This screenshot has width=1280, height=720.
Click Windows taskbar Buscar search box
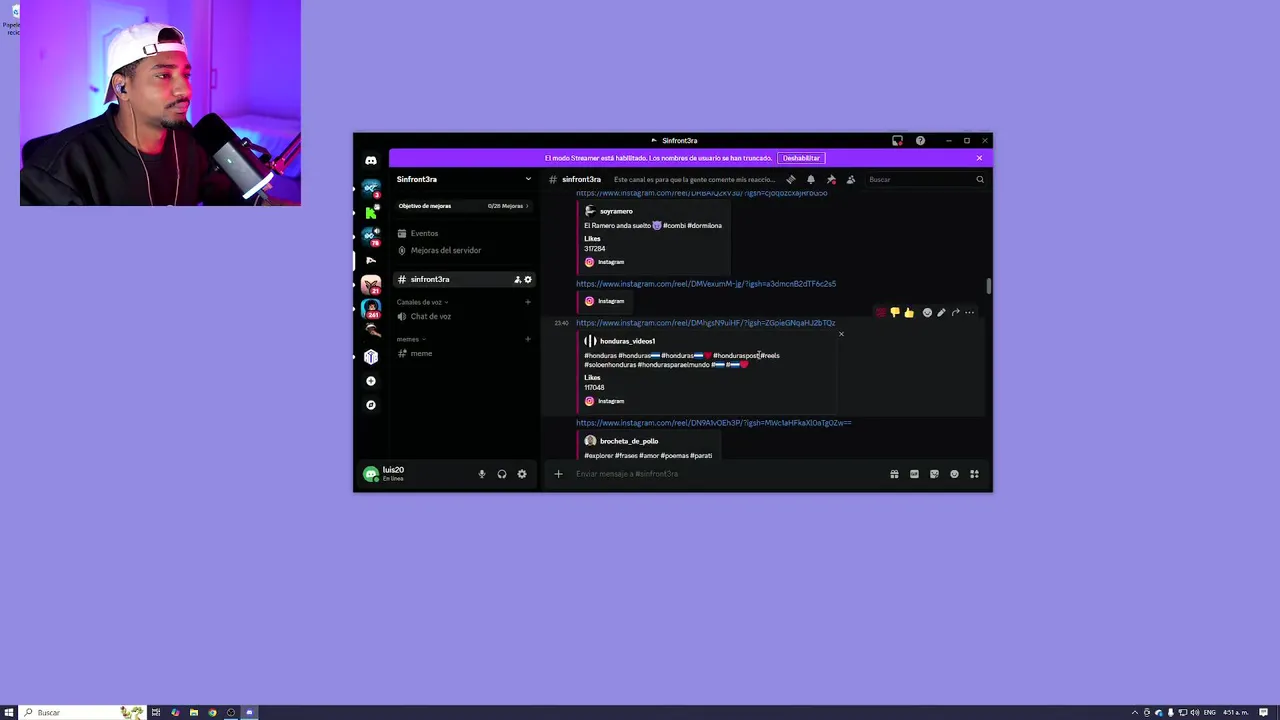pyautogui.click(x=82, y=713)
